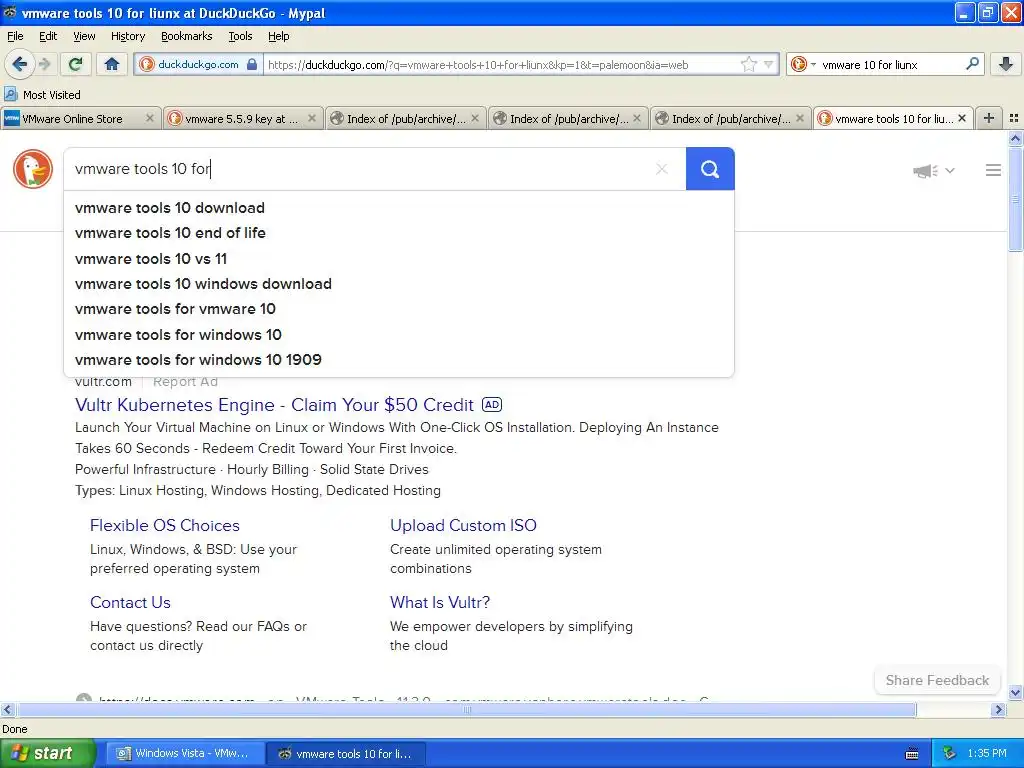Screen dimensions: 1024x768
Task: Open the Windows Start menu
Action: (x=48, y=753)
